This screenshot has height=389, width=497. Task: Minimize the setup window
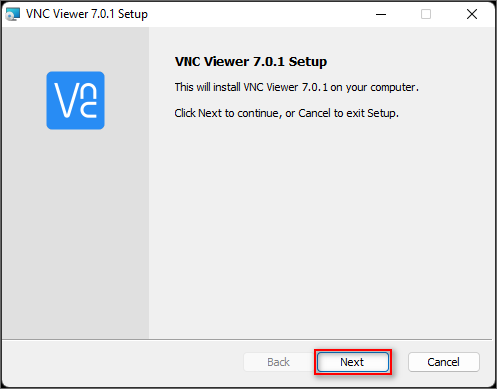pyautogui.click(x=381, y=14)
